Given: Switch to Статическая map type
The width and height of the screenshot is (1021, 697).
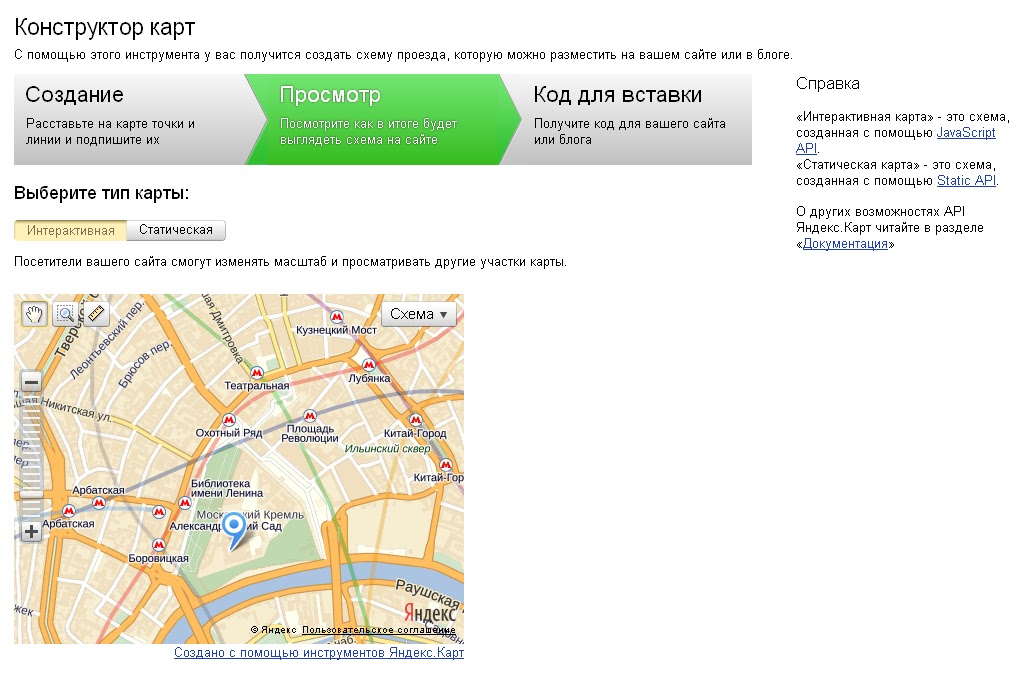Looking at the screenshot, I should tap(176, 230).
